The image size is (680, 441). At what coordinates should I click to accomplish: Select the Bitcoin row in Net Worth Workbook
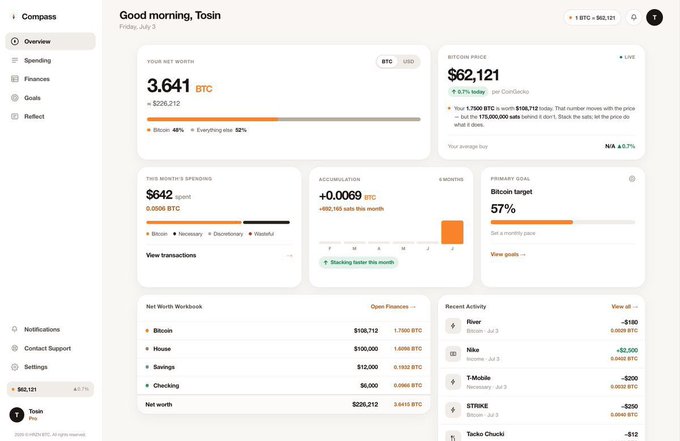pos(284,330)
